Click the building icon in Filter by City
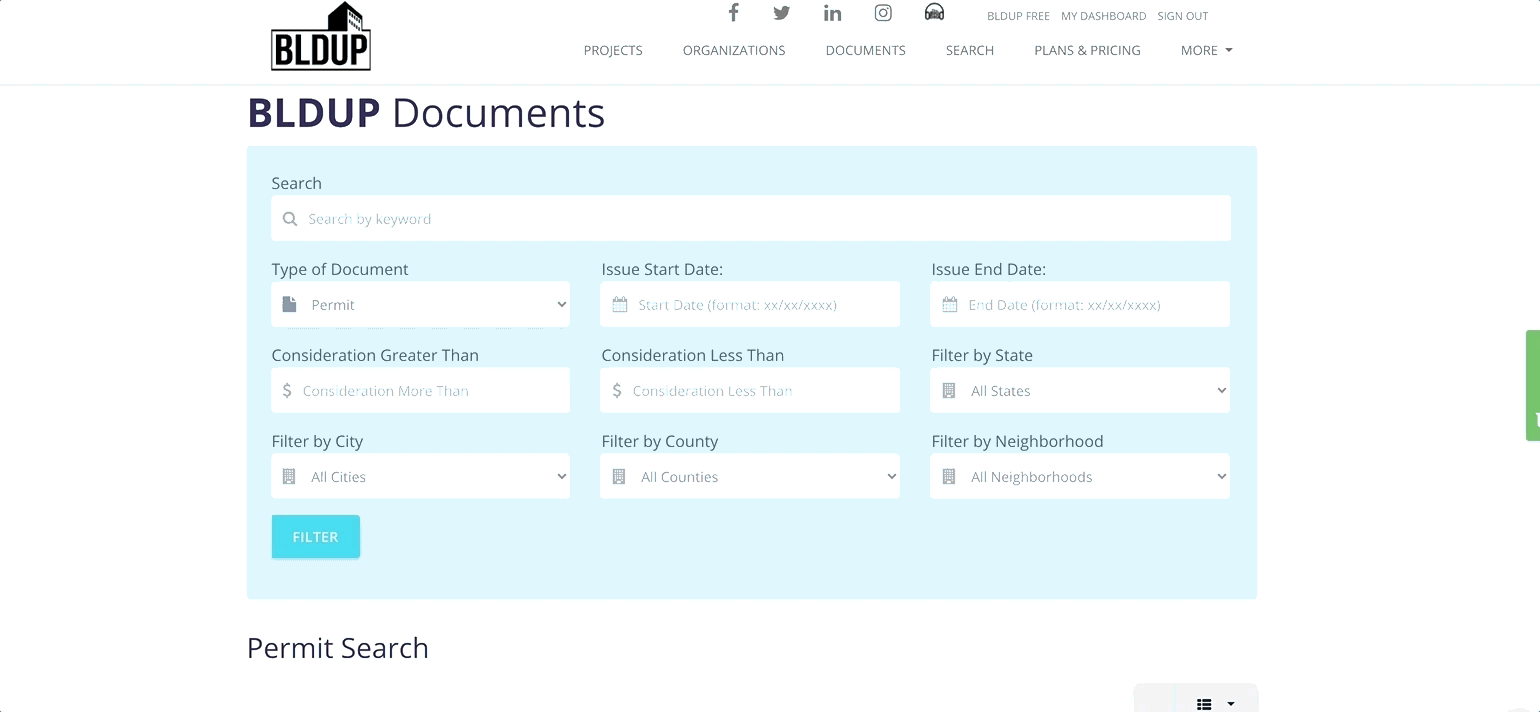 pos(289,477)
